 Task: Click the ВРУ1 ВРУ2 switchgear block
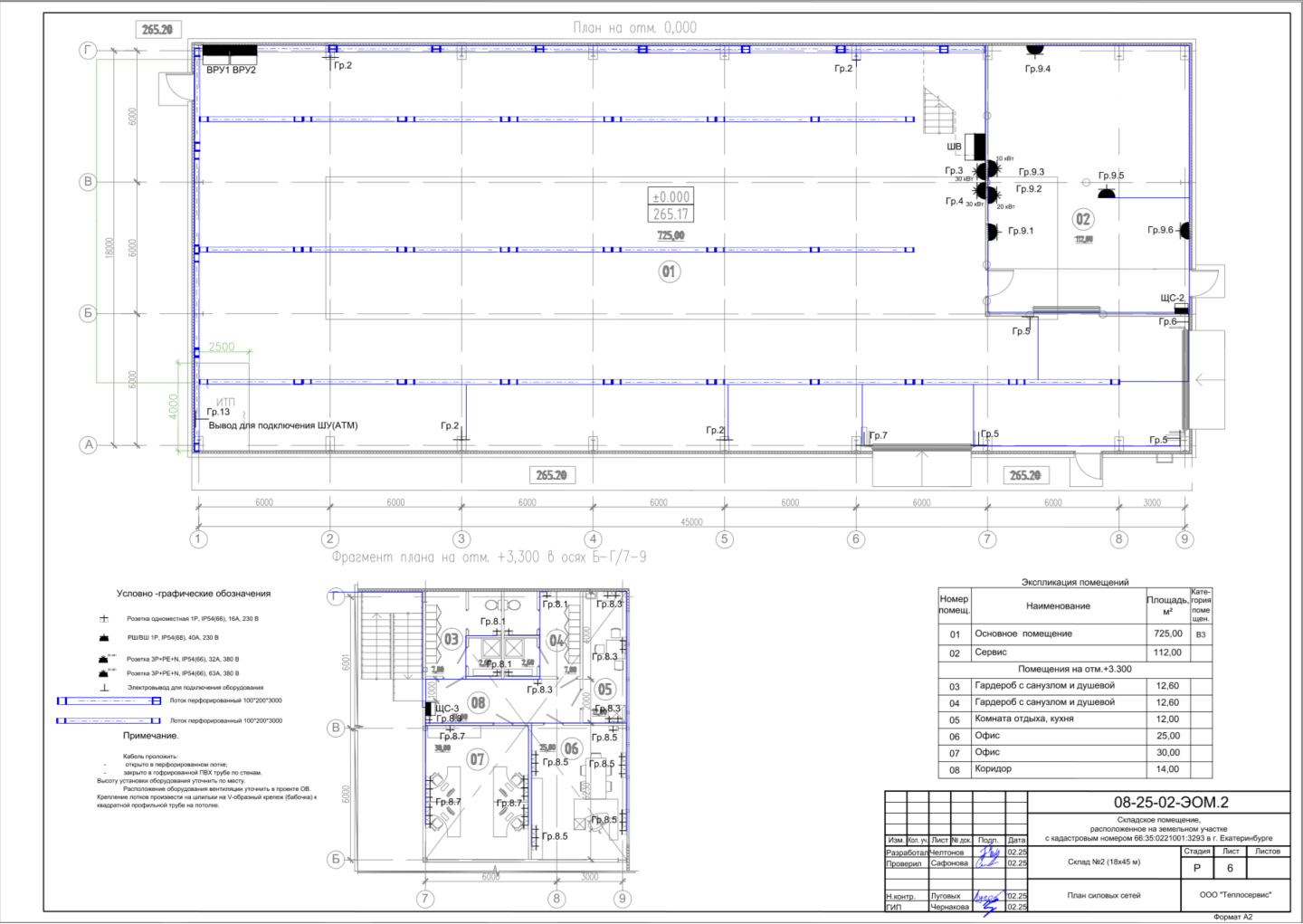[229, 52]
